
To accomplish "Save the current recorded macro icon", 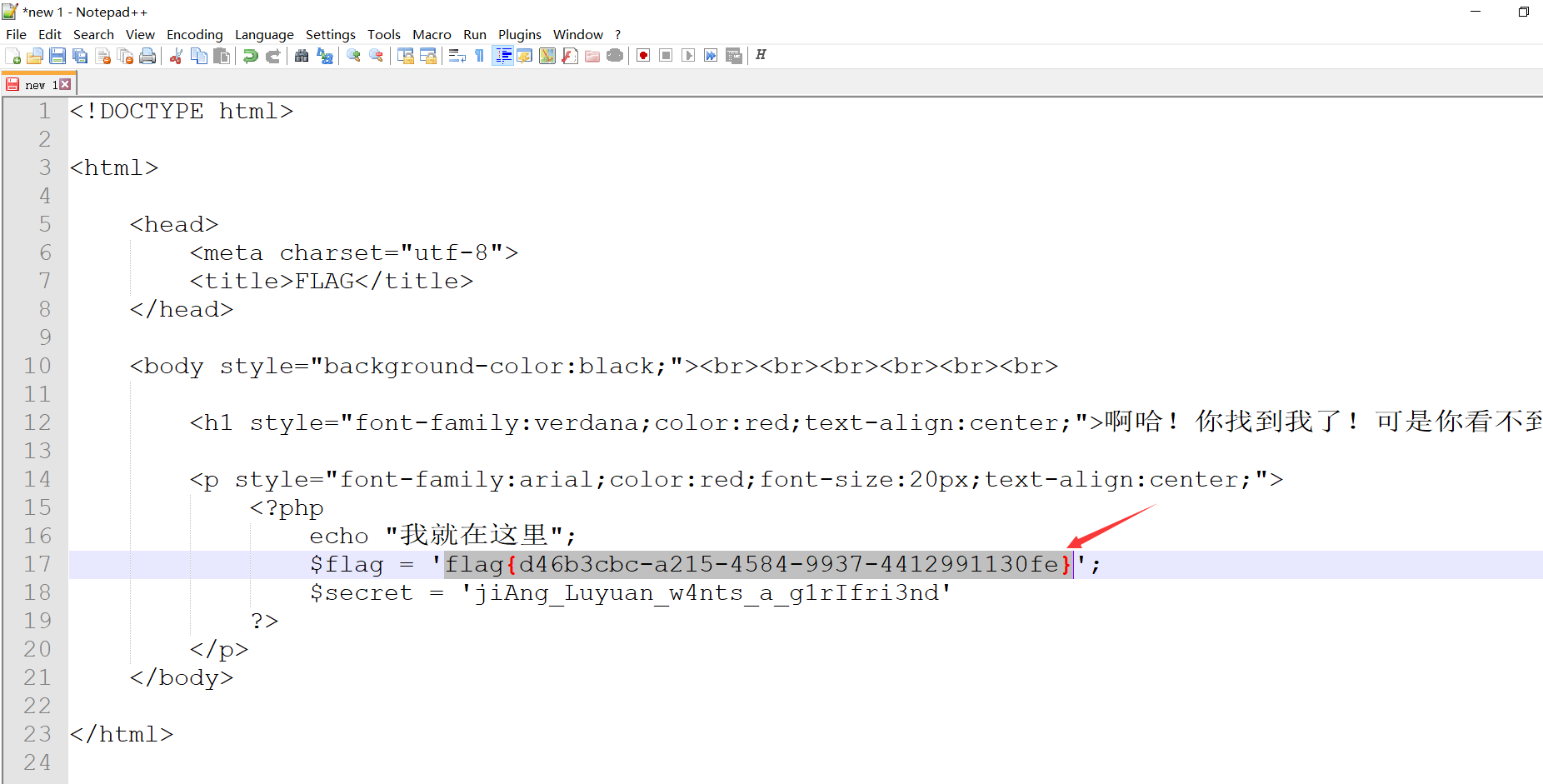I will [x=734, y=56].
